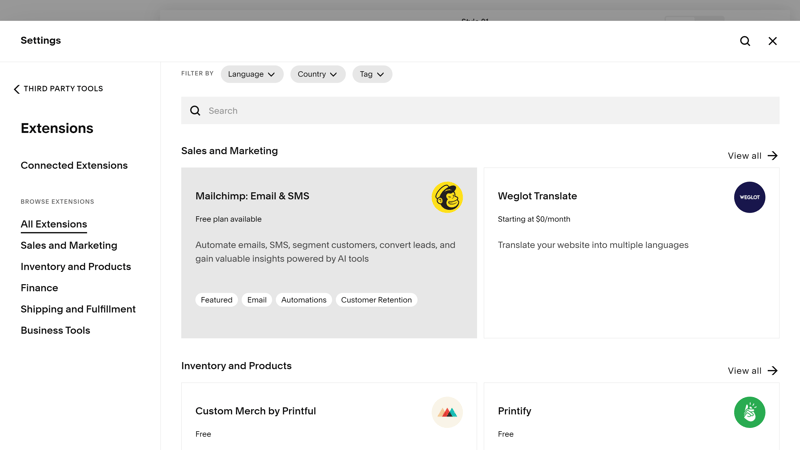
Task: Go back to Third Party Tools
Action: click(x=58, y=89)
